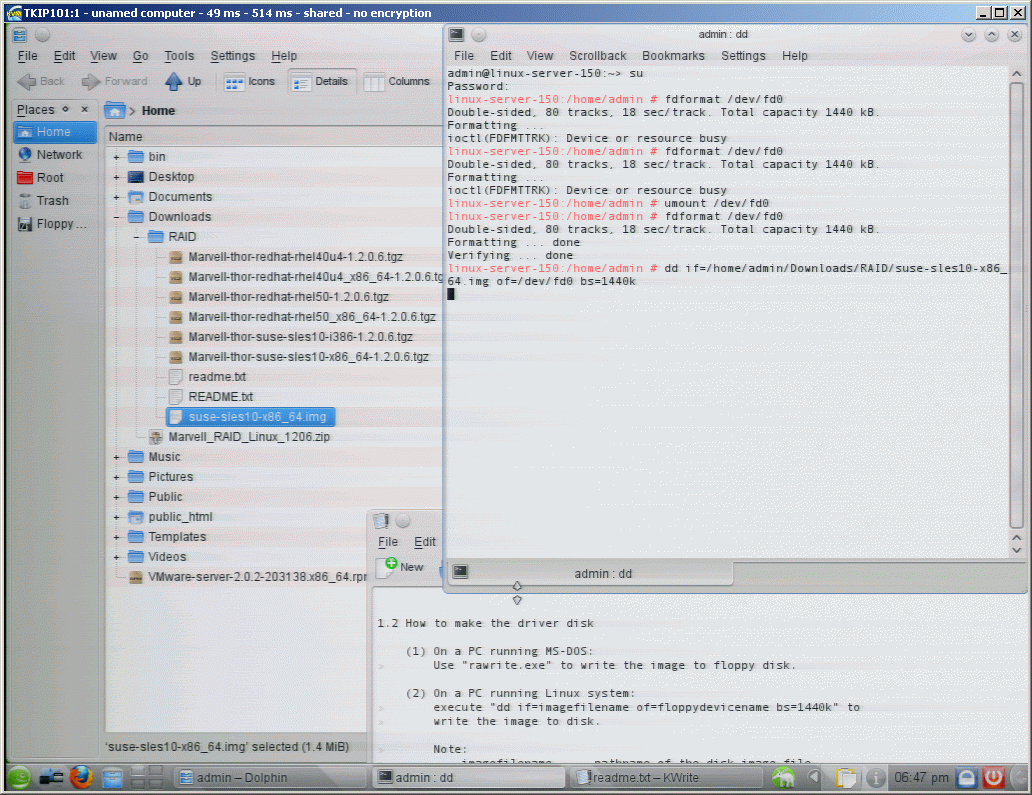Open Dolphin Go menu
Image resolution: width=1032 pixels, height=795 pixels.
(x=140, y=56)
